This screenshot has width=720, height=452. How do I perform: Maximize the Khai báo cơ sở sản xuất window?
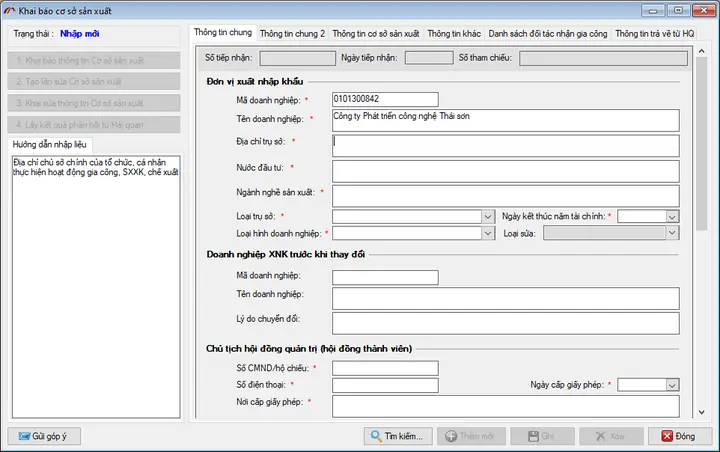click(x=678, y=10)
